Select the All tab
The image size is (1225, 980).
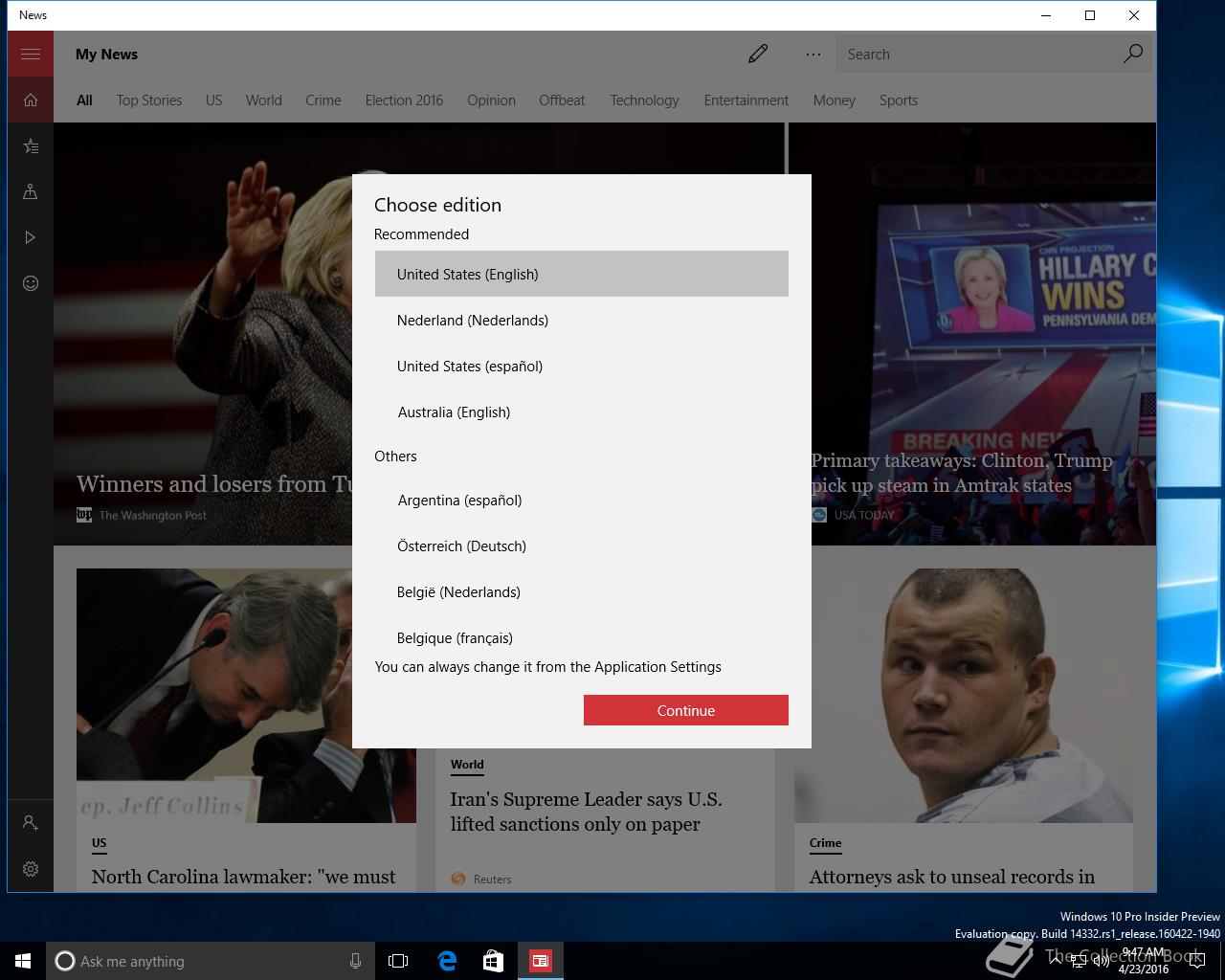coord(84,100)
